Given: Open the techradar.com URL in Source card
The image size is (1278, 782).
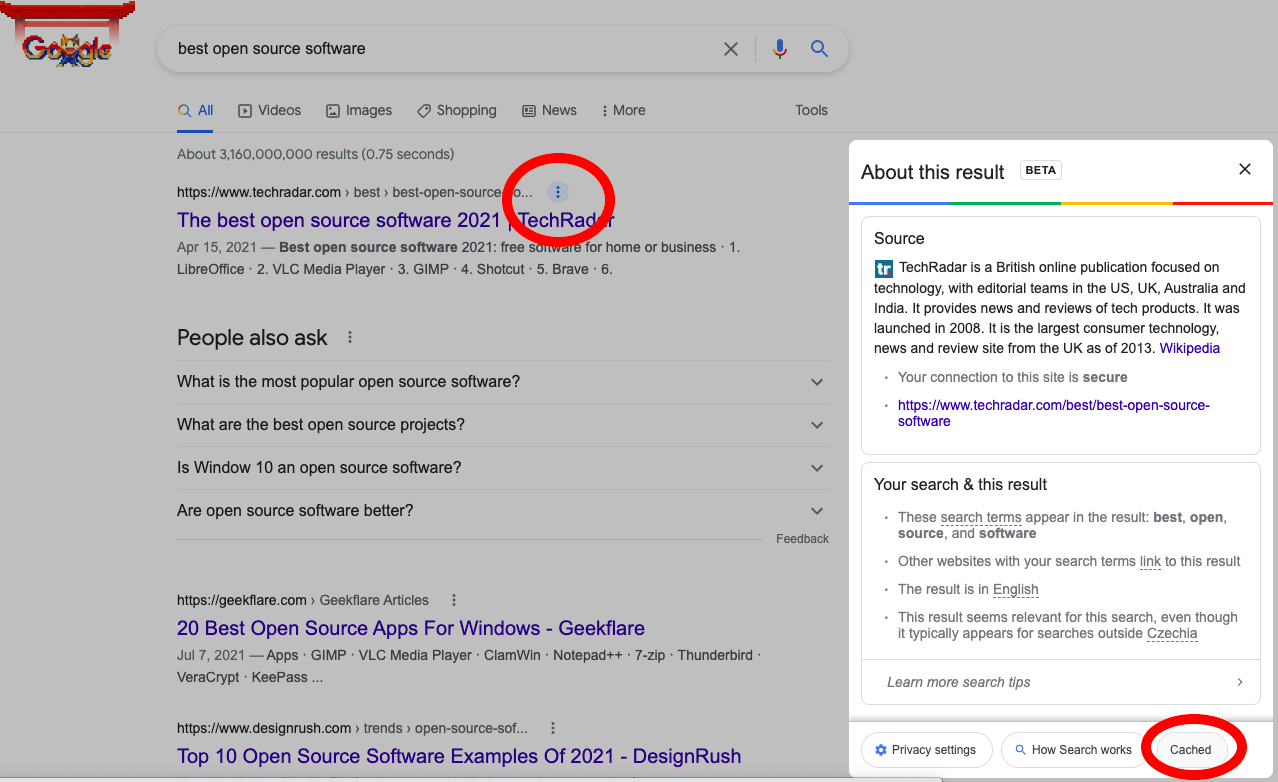Looking at the screenshot, I should pos(1054,413).
